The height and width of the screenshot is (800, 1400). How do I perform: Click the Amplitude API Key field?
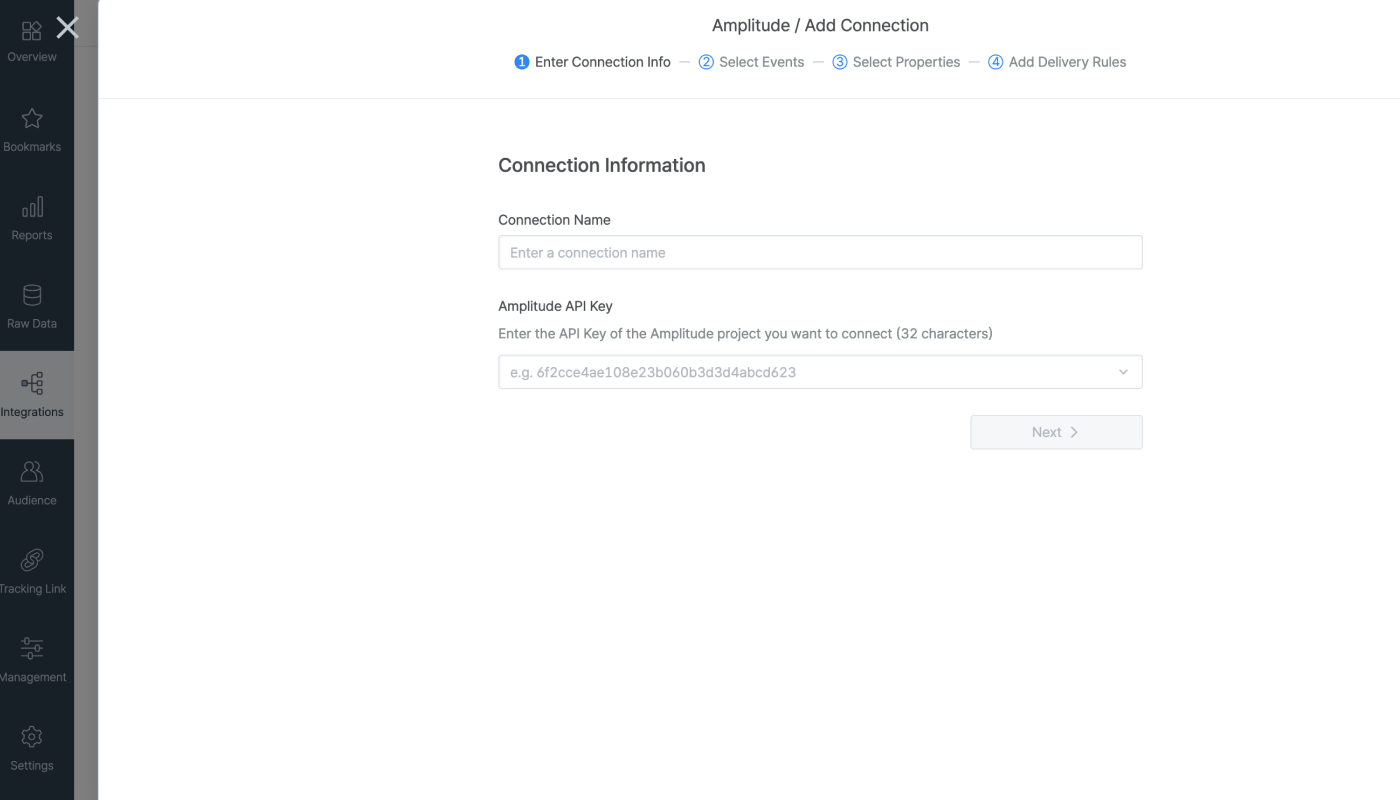[x=820, y=372]
